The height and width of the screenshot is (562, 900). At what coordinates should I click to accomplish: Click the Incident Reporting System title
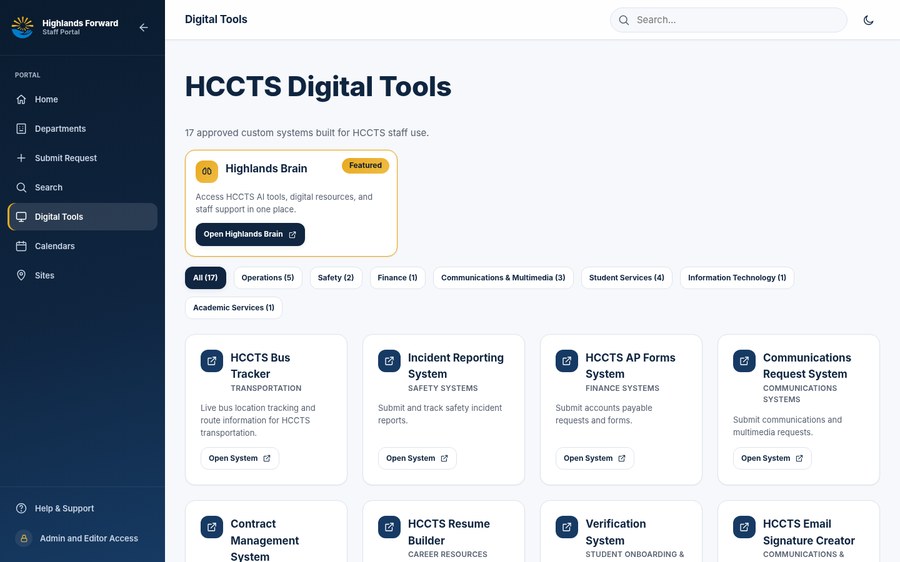point(456,366)
